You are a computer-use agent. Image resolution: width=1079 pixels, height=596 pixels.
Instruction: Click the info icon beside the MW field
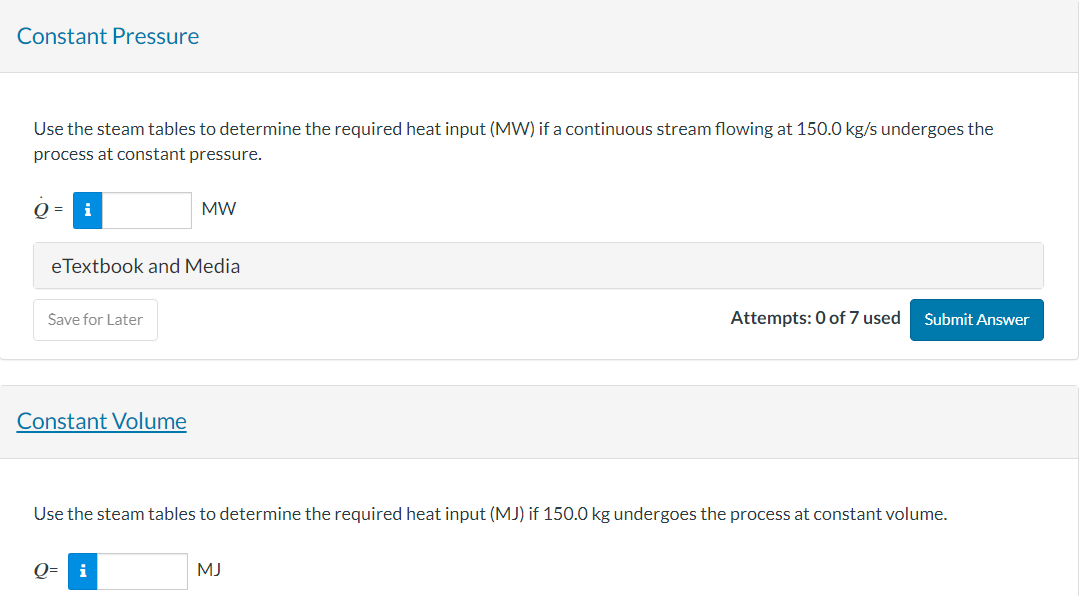coord(88,210)
